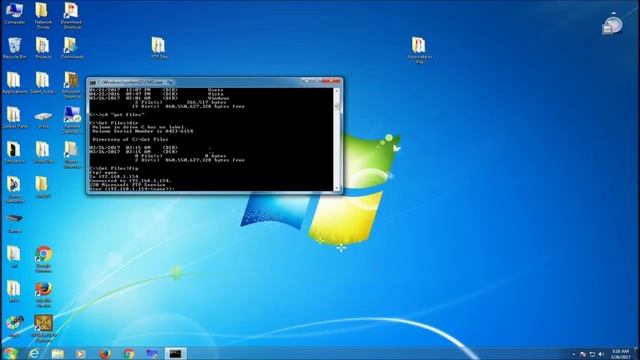Click the network tray icon
The height and width of the screenshot is (360, 640).
tap(592, 354)
